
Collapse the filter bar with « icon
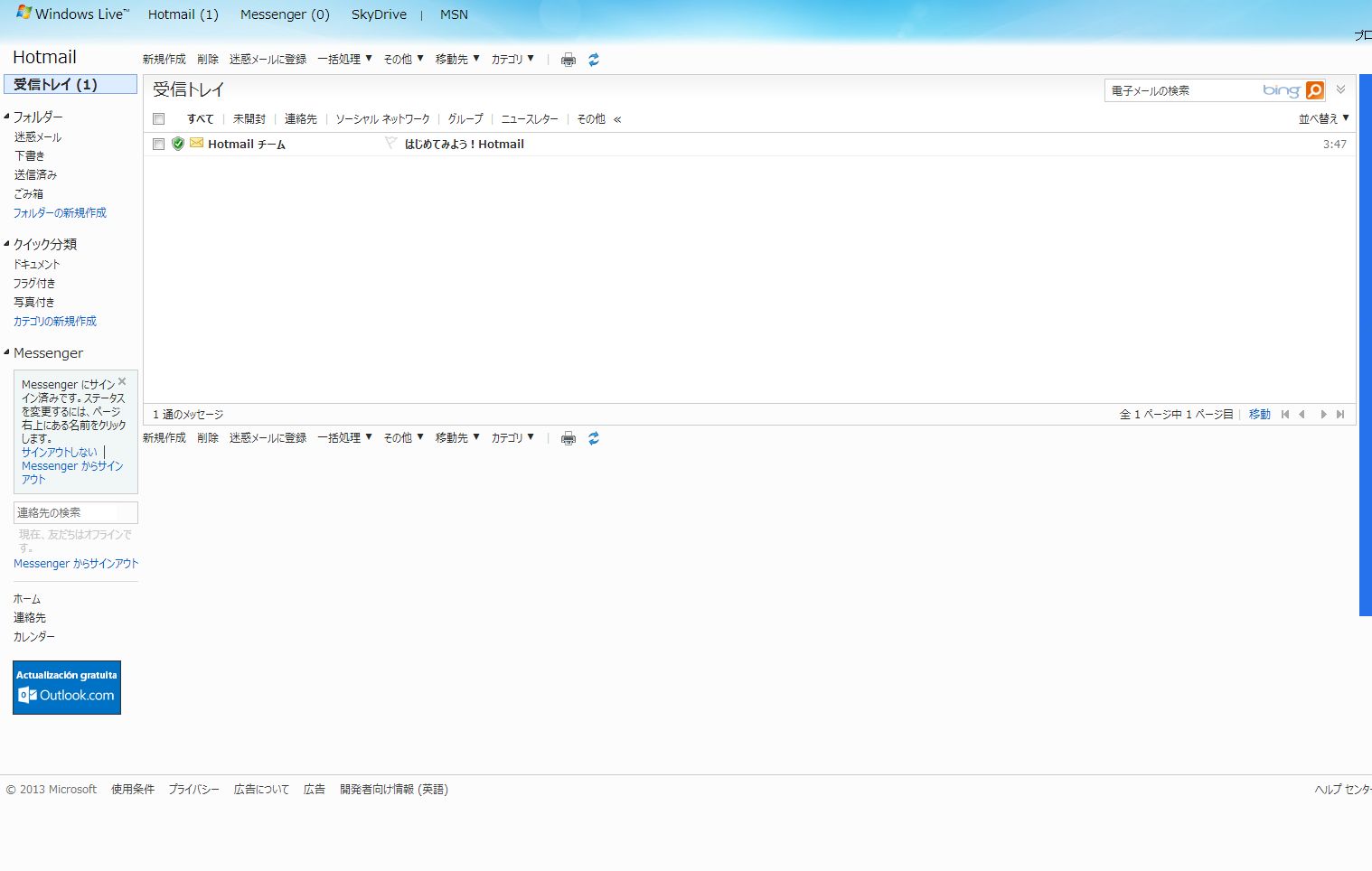click(x=617, y=119)
